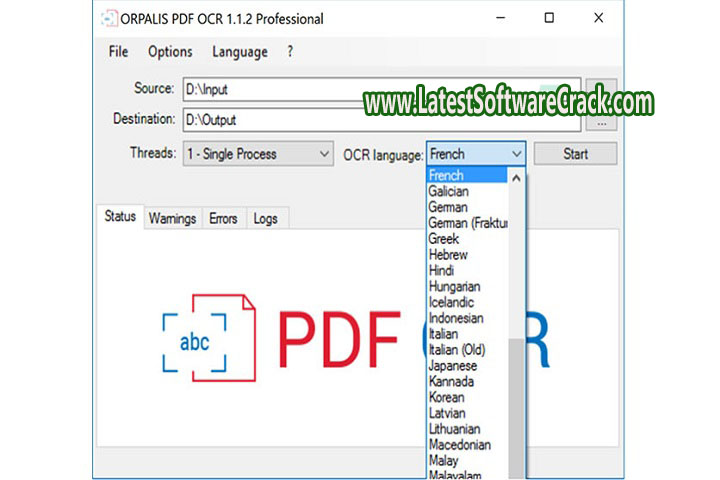Choose German from the language list
Viewport: 720px width, 480px height.
447,207
